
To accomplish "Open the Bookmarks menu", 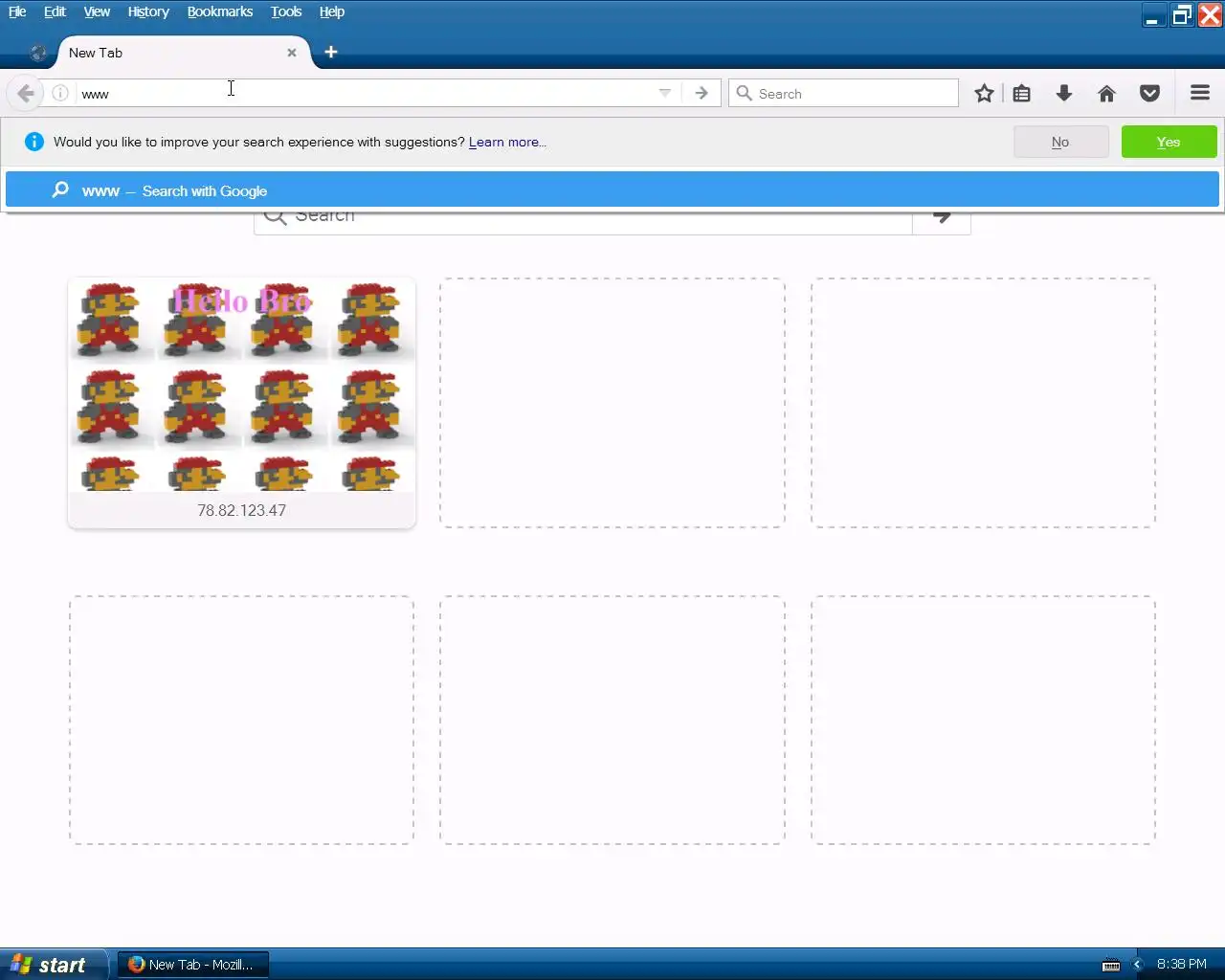I will coord(220,11).
